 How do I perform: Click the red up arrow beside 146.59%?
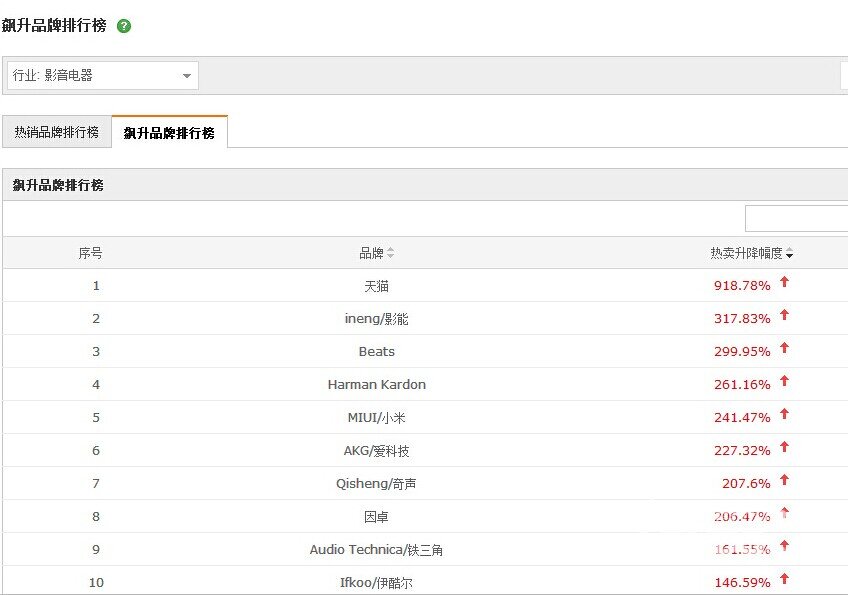[784, 579]
